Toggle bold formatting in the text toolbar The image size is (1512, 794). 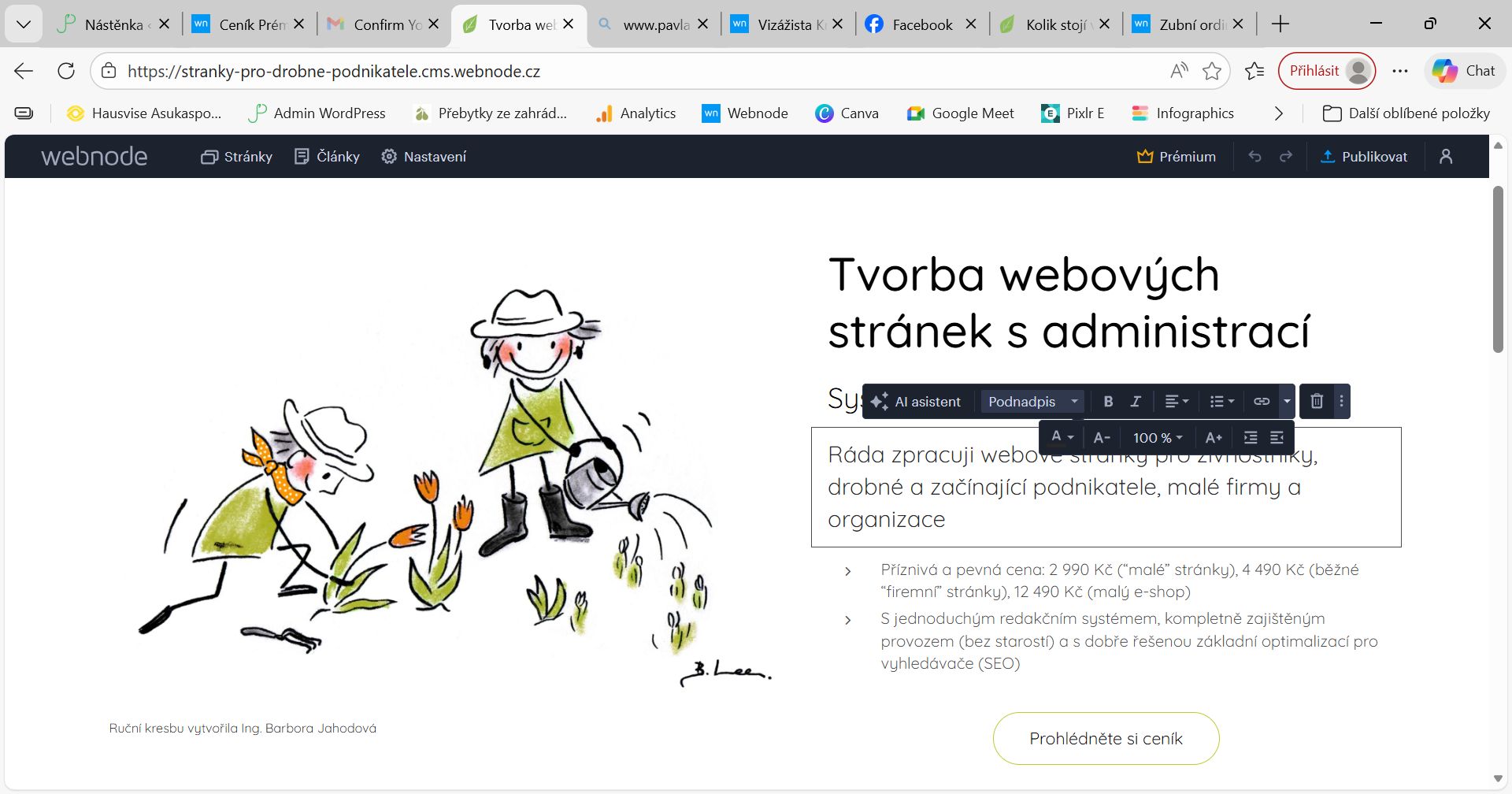coord(1108,401)
